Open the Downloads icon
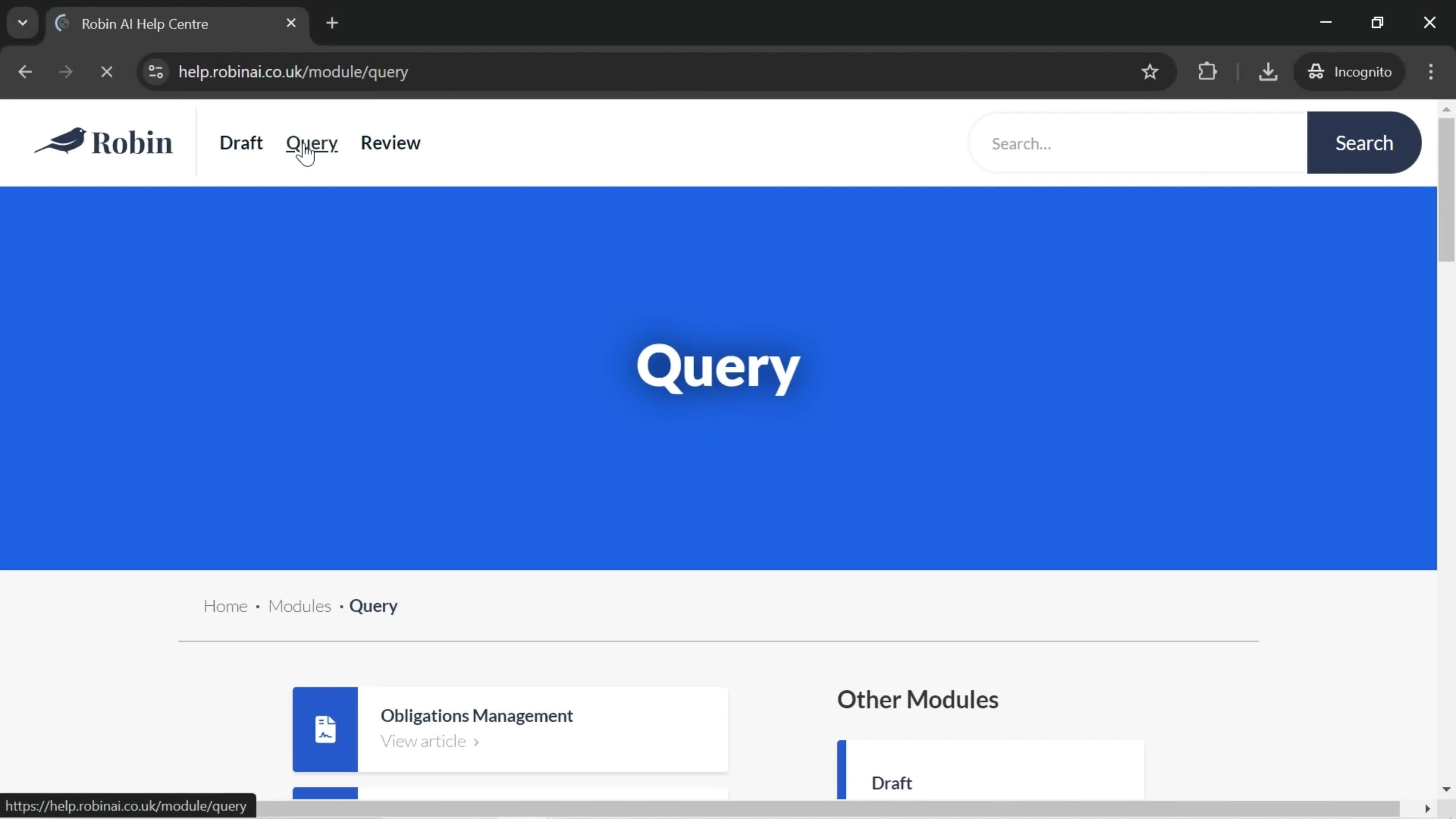Screen dimensions: 1456x819 click(1268, 72)
